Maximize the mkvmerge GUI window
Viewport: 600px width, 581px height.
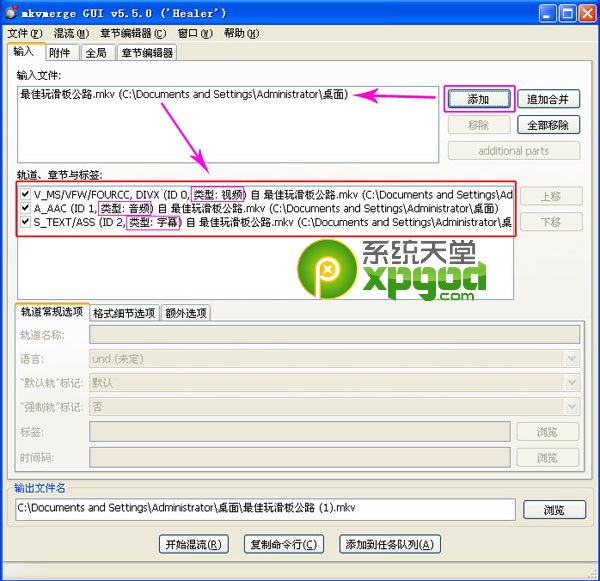(567, 13)
